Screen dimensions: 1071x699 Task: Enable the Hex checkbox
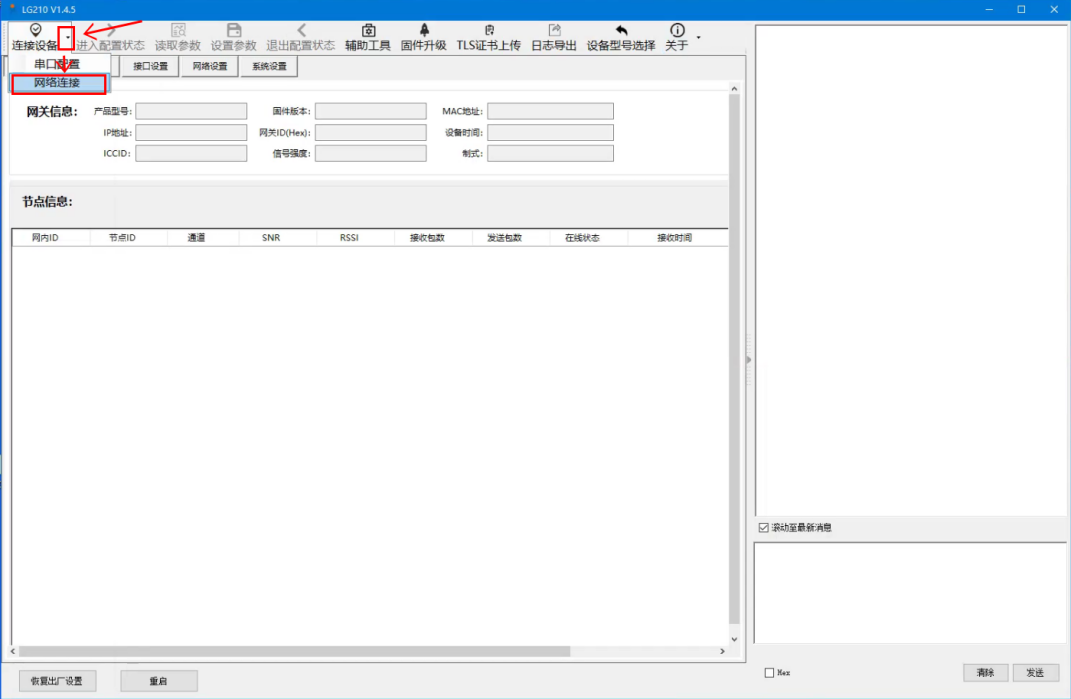pos(769,673)
